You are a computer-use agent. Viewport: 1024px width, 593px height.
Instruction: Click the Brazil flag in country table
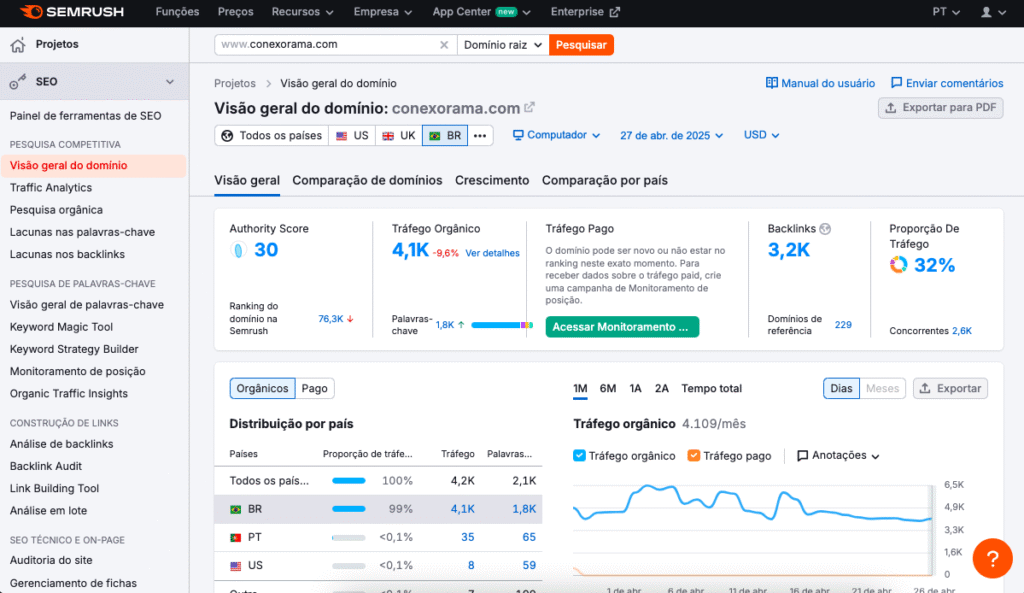coord(236,509)
